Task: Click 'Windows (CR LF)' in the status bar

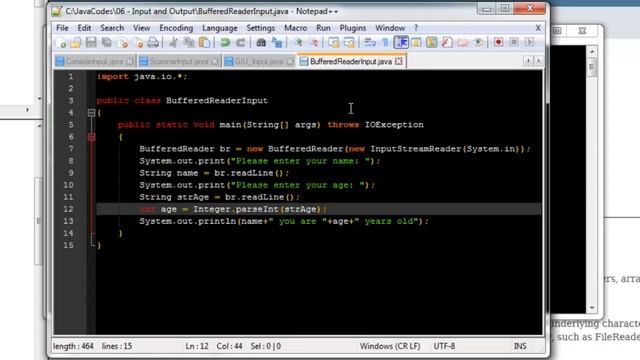Action: [x=390, y=346]
